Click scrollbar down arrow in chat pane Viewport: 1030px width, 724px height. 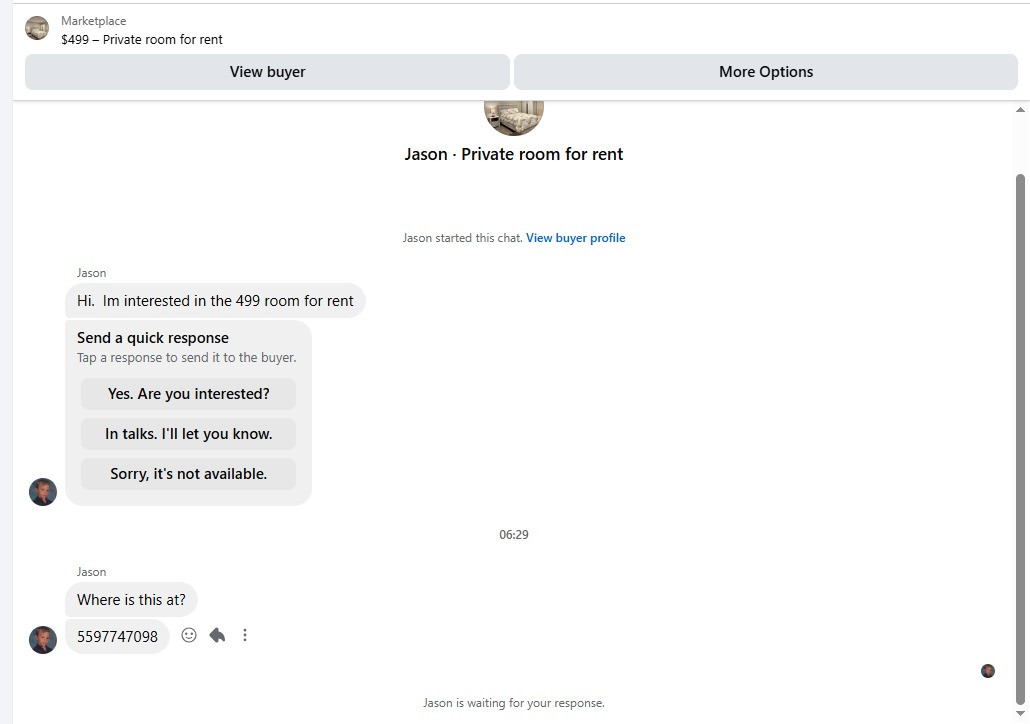(x=1020, y=713)
